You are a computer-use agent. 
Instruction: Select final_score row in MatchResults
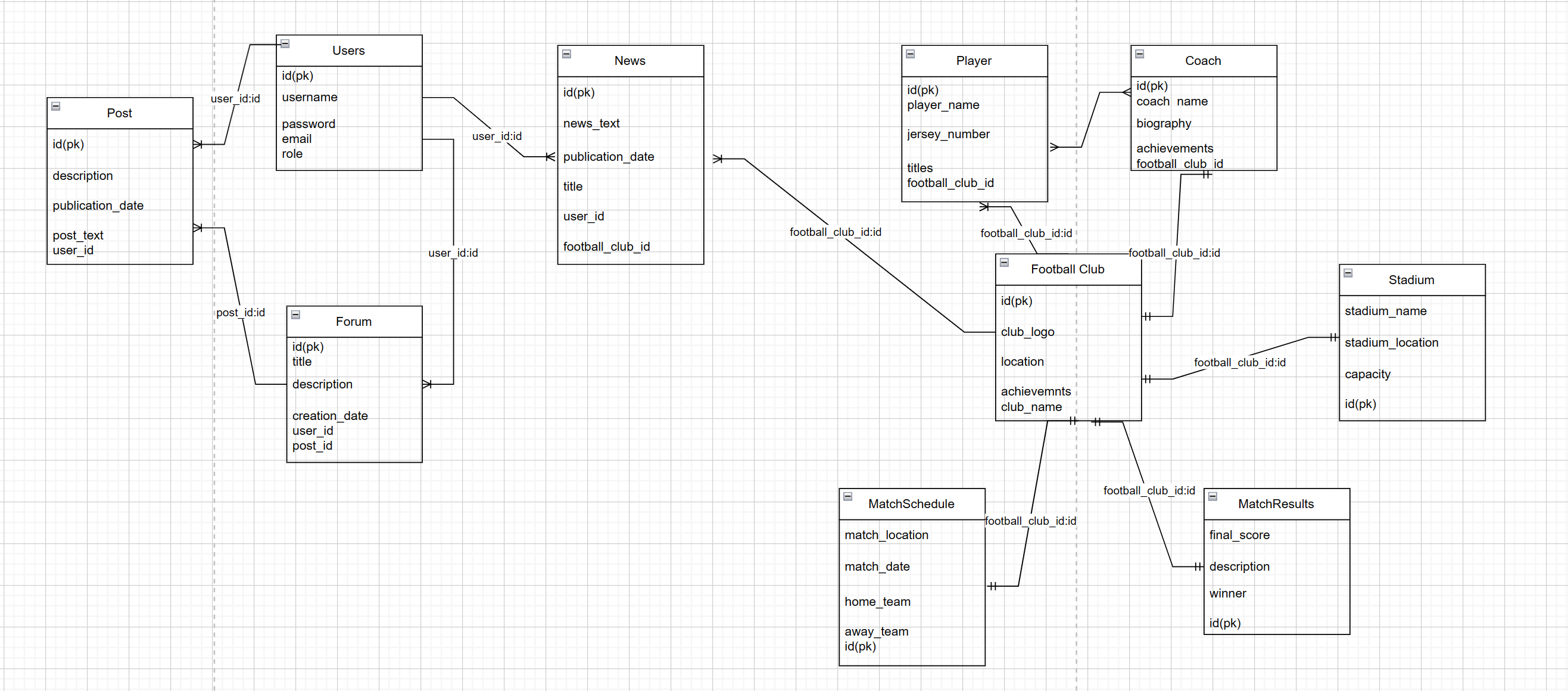point(1239,534)
